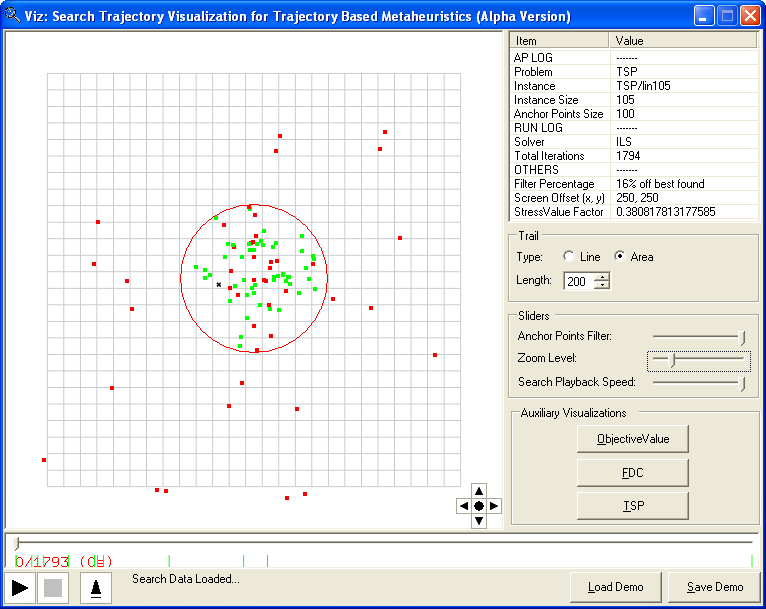Decrease trail Length with down spinner
766x609 pixels.
click(x=602, y=285)
